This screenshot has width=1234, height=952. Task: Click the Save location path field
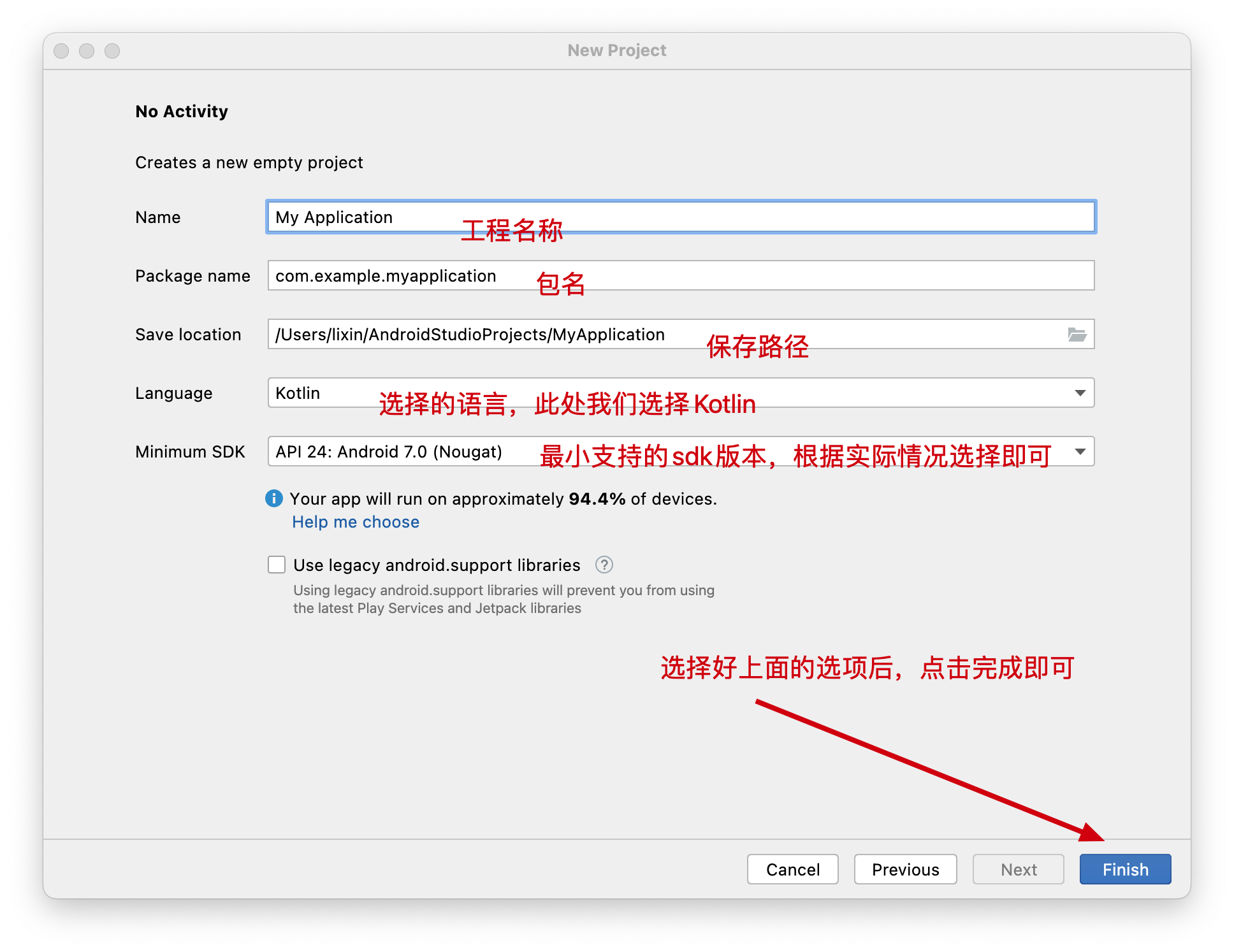pyautogui.click(x=892, y=334)
